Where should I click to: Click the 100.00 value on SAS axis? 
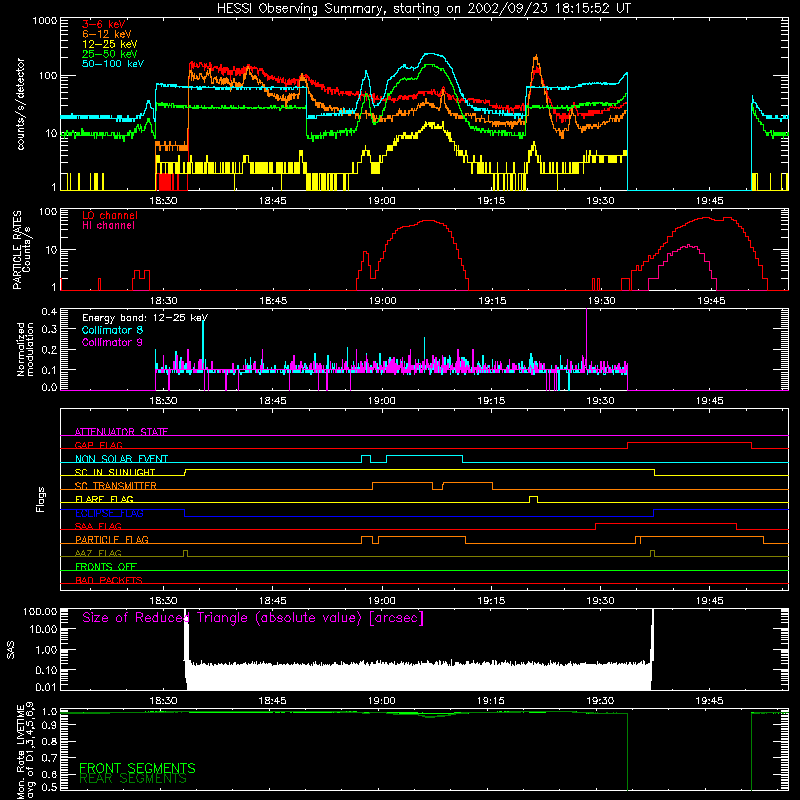point(40,611)
